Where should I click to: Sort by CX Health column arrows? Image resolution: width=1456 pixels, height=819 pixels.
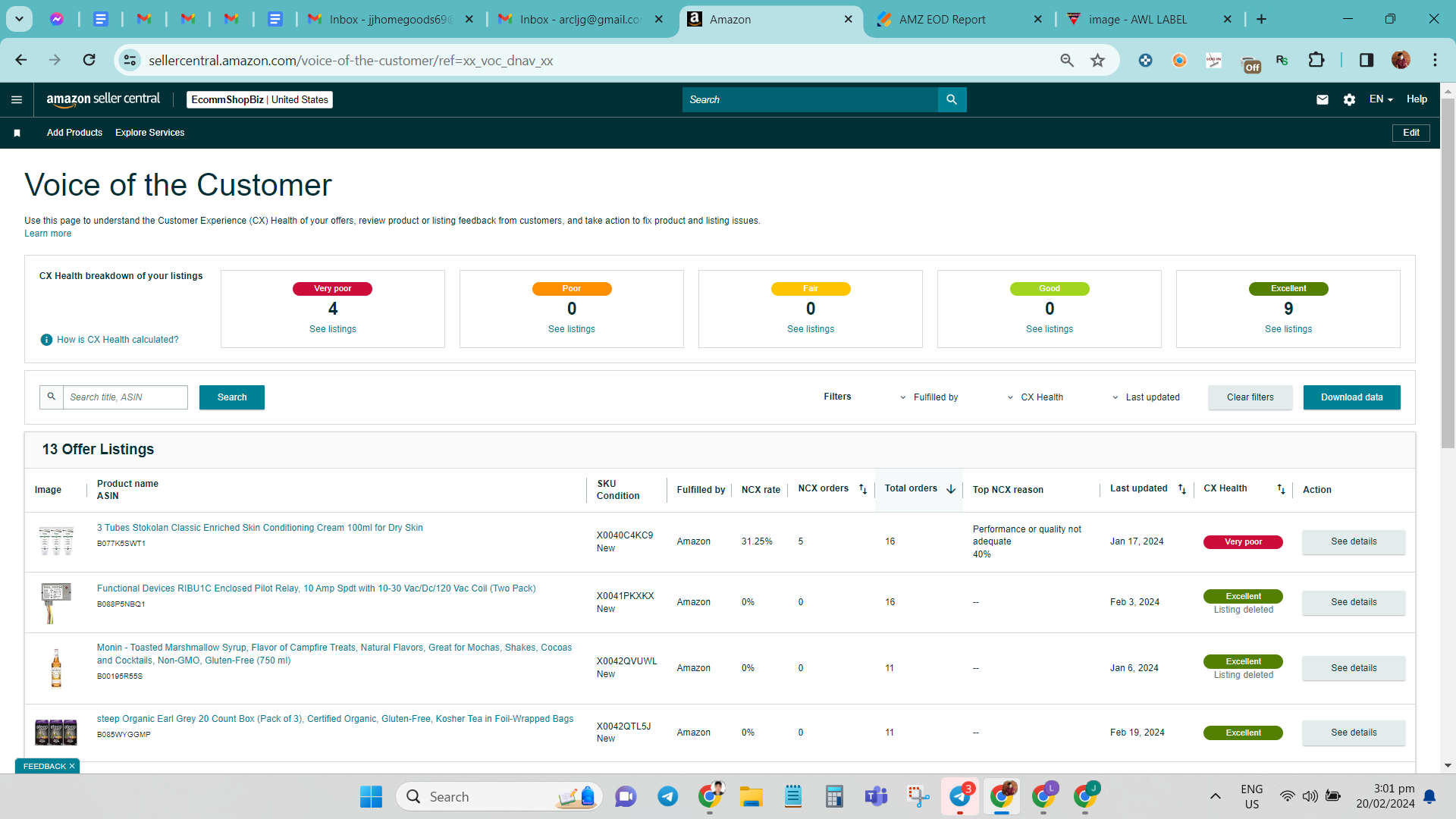tap(1281, 489)
